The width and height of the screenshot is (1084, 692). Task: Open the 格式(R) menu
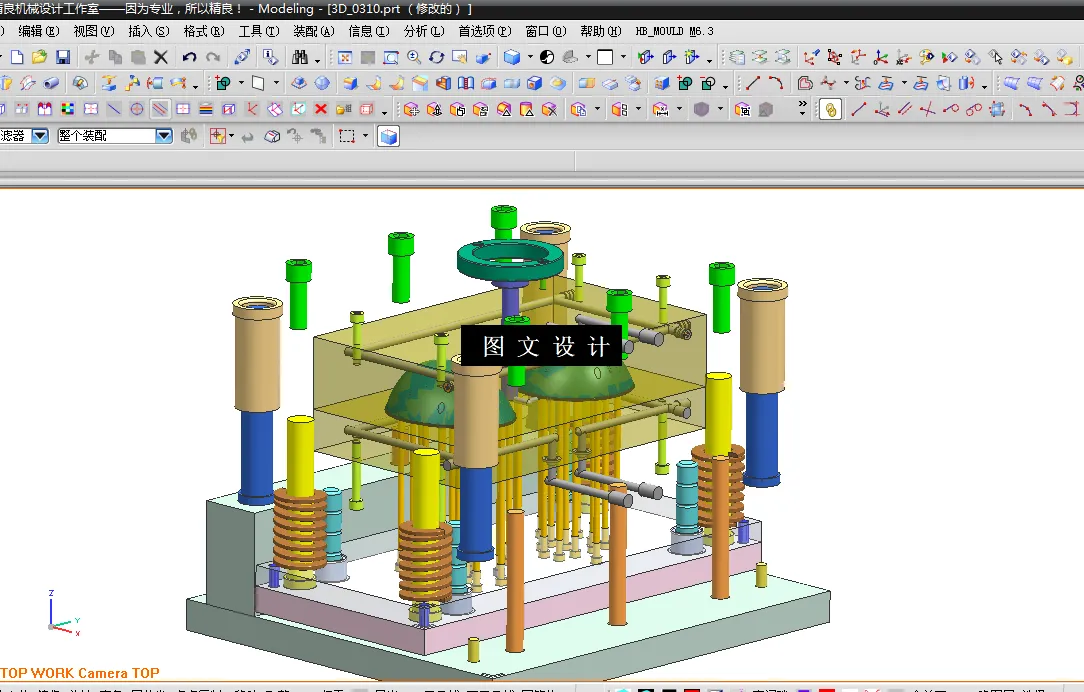pos(204,31)
